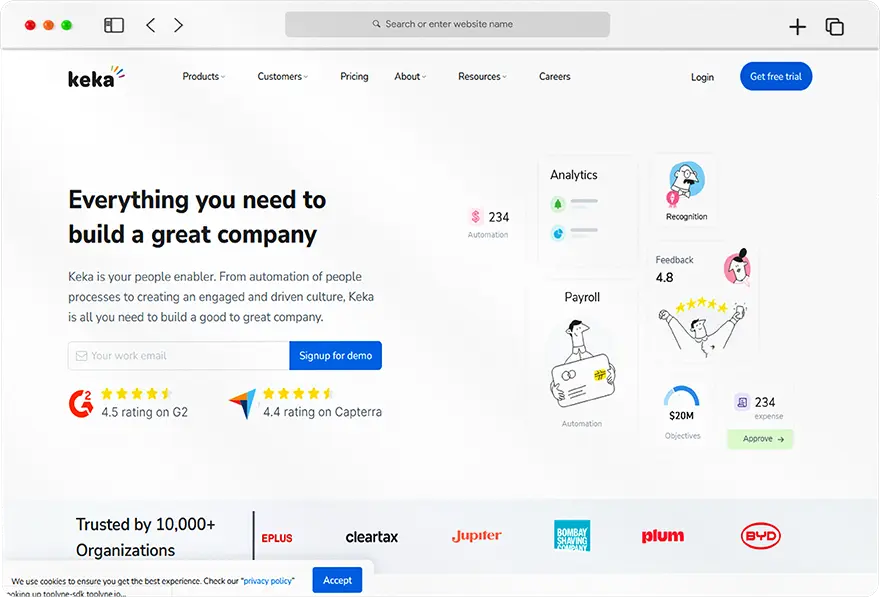Viewport: 880px width, 597px height.
Task: Click the work email input field
Action: coord(176,355)
